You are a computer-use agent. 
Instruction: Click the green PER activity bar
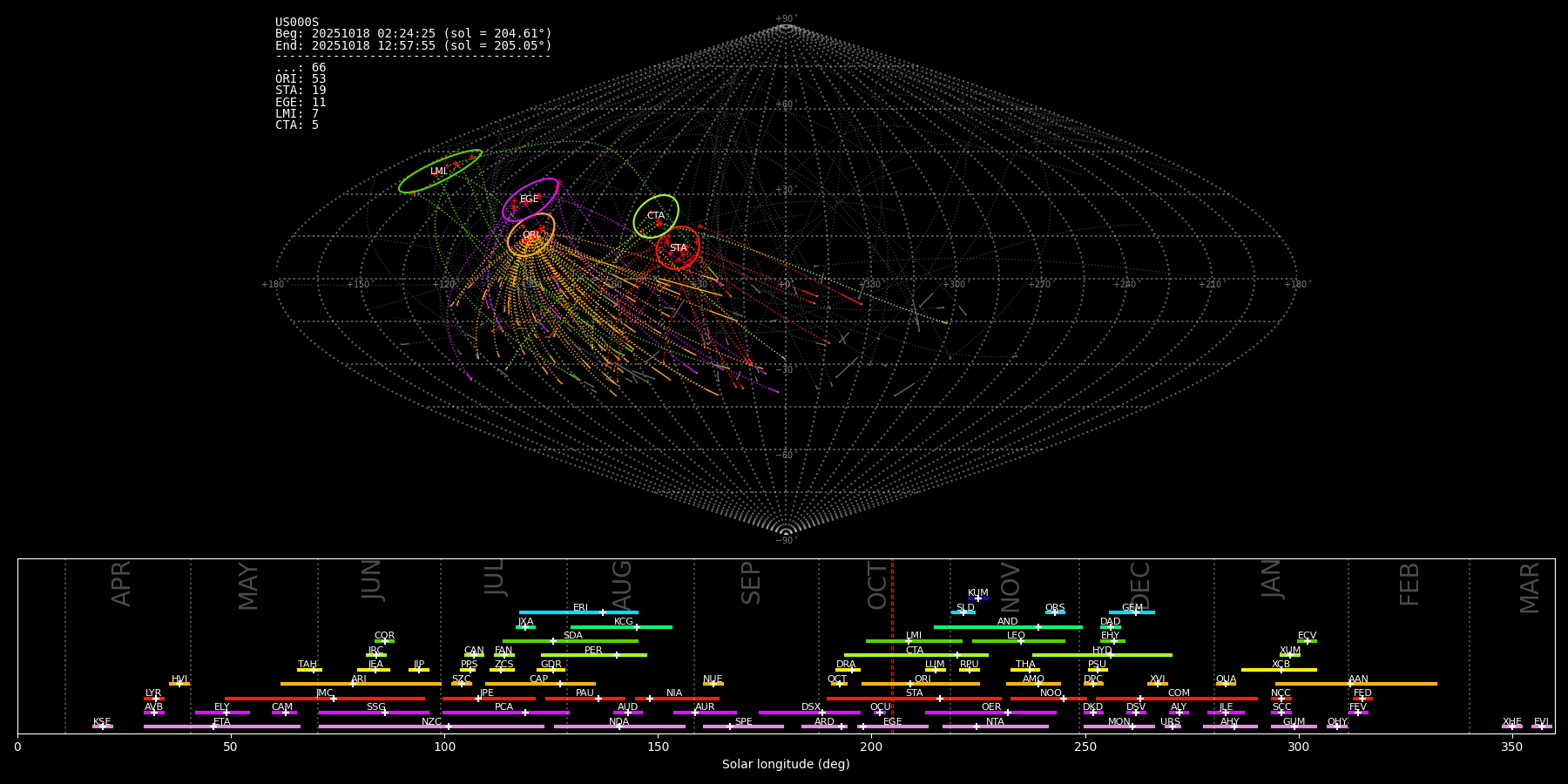594,655
